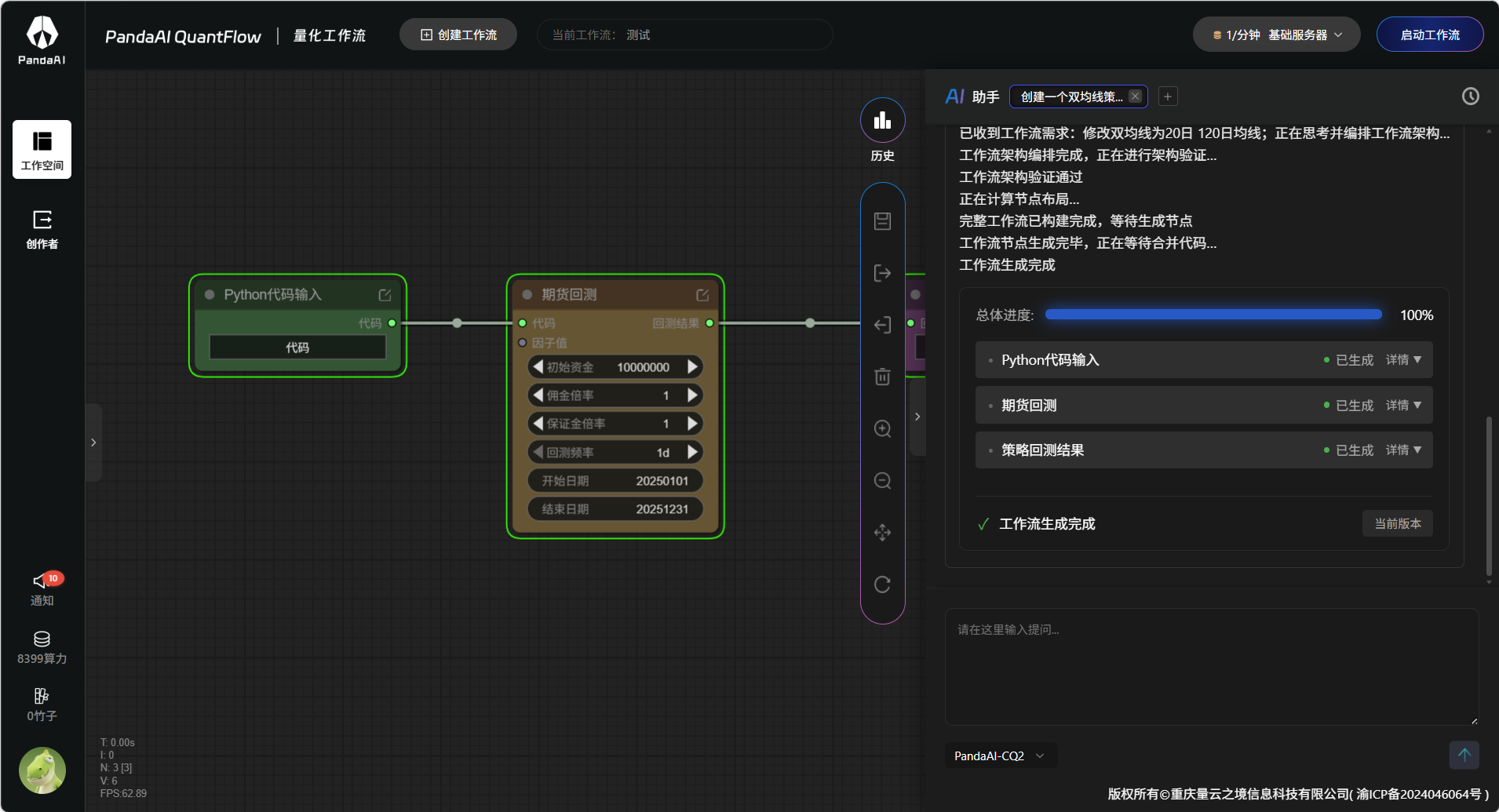The image size is (1499, 812).
Task: Expand 详情 for 策略回测结果
Action: coord(1403,450)
